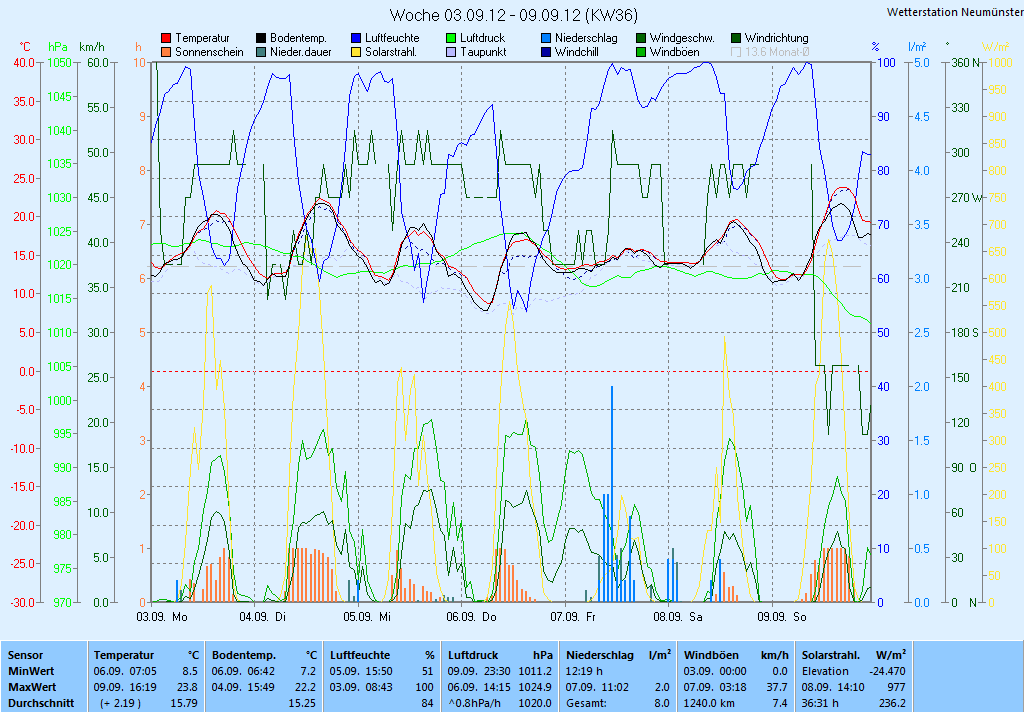Click the lavender Taupunkt legend swatch
Screen dimensions: 1024x712
[451, 52]
